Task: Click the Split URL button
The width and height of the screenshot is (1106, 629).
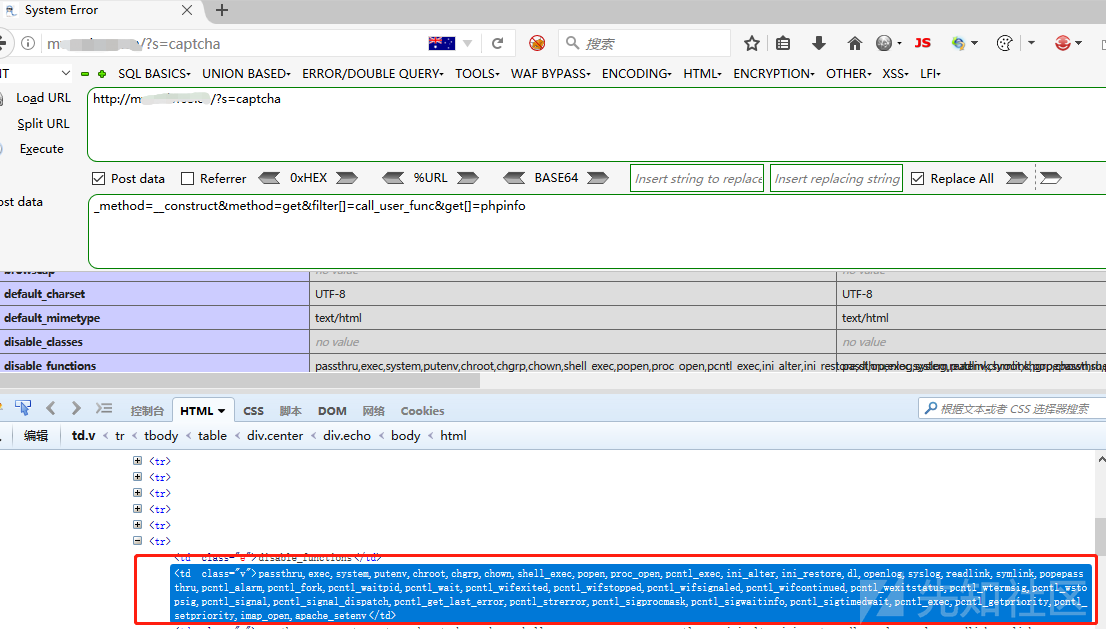Action: pos(43,123)
